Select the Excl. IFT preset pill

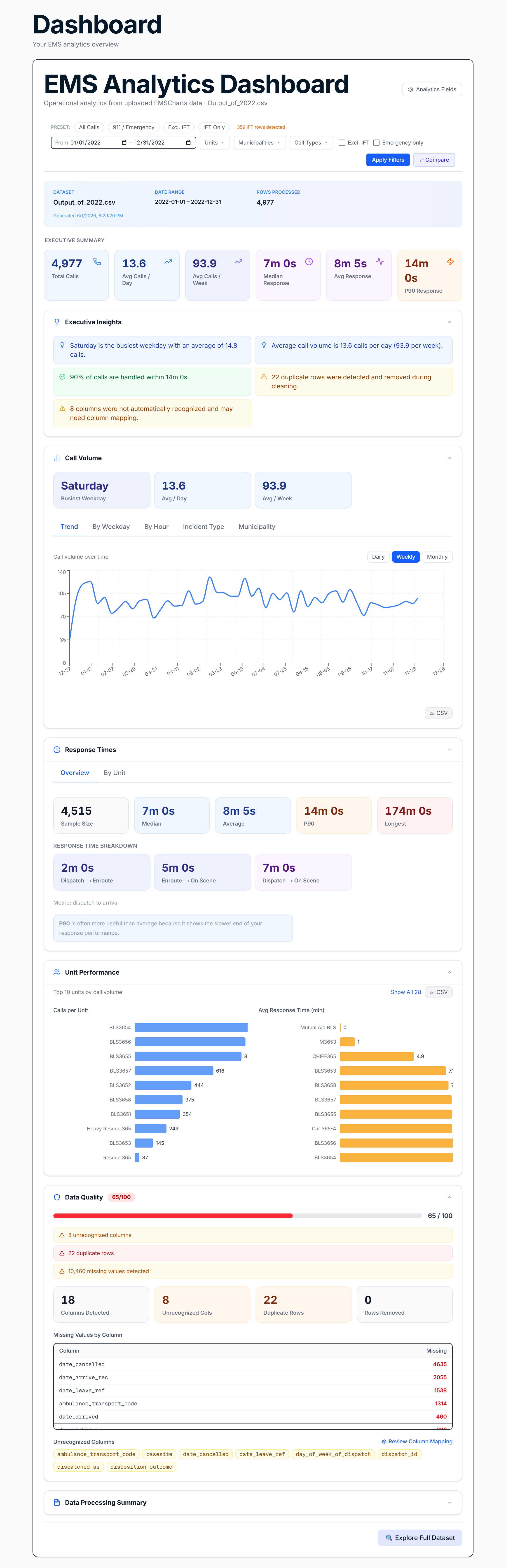179,127
